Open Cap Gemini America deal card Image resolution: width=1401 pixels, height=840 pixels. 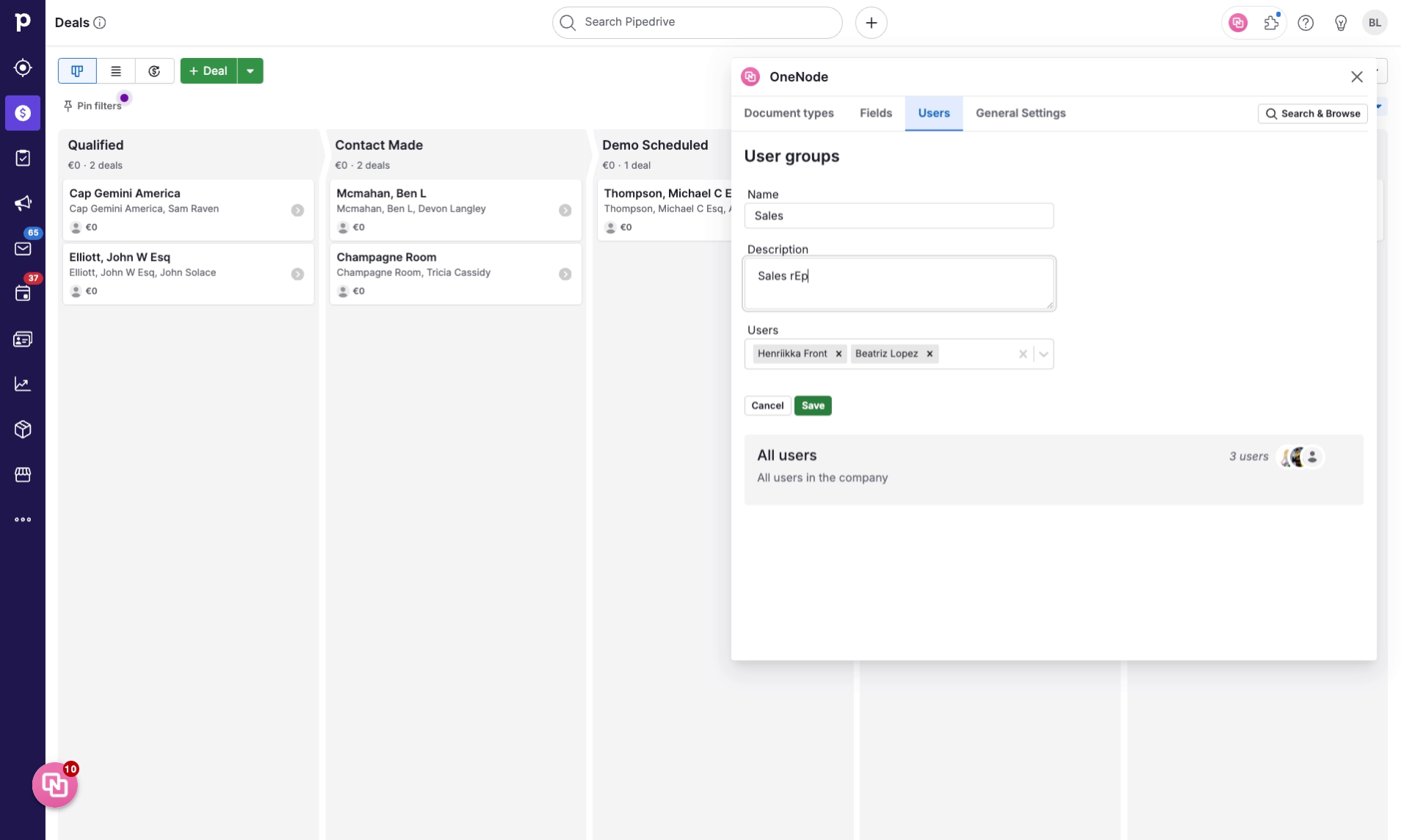click(188, 210)
